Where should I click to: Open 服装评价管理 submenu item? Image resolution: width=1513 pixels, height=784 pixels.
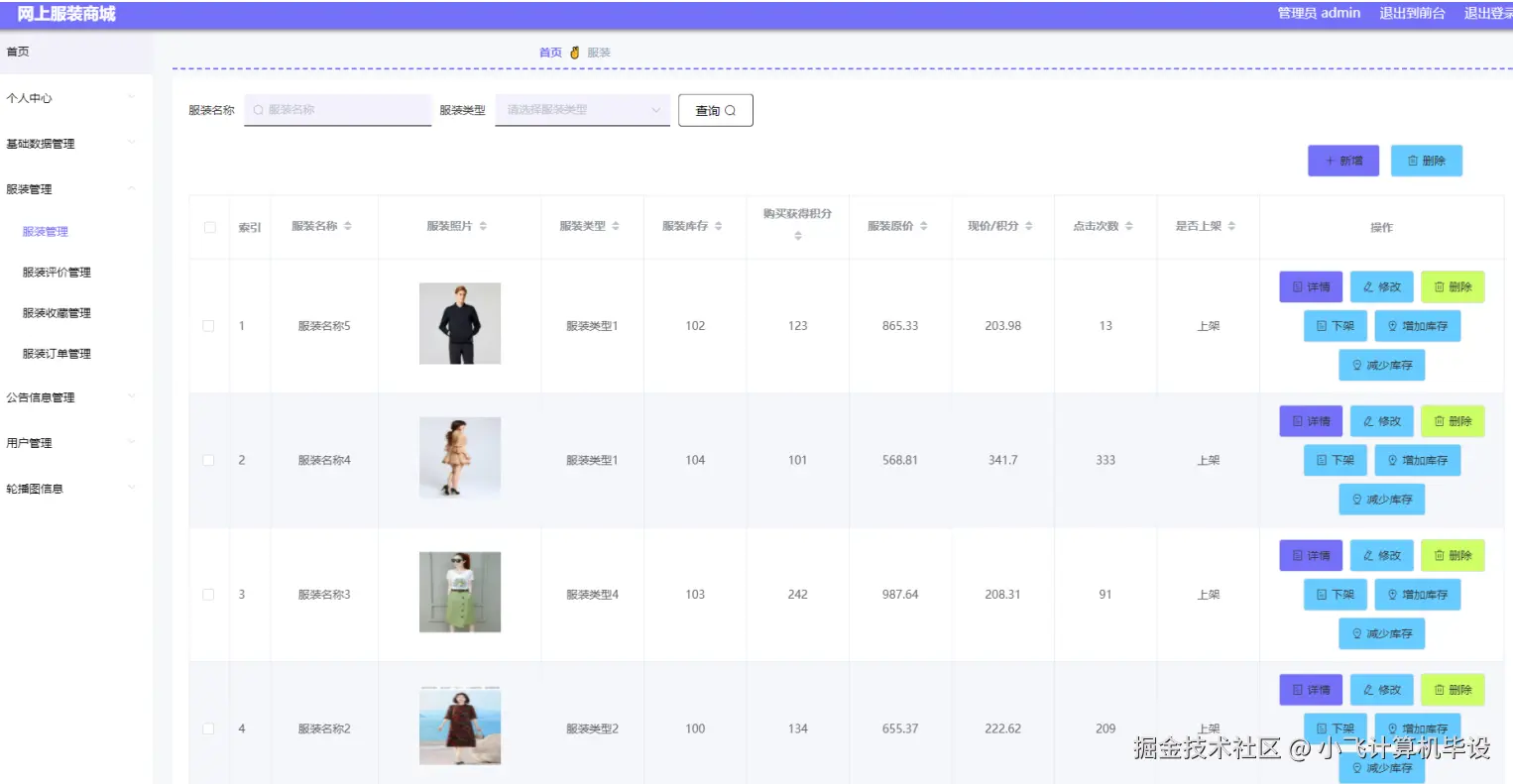pos(57,273)
